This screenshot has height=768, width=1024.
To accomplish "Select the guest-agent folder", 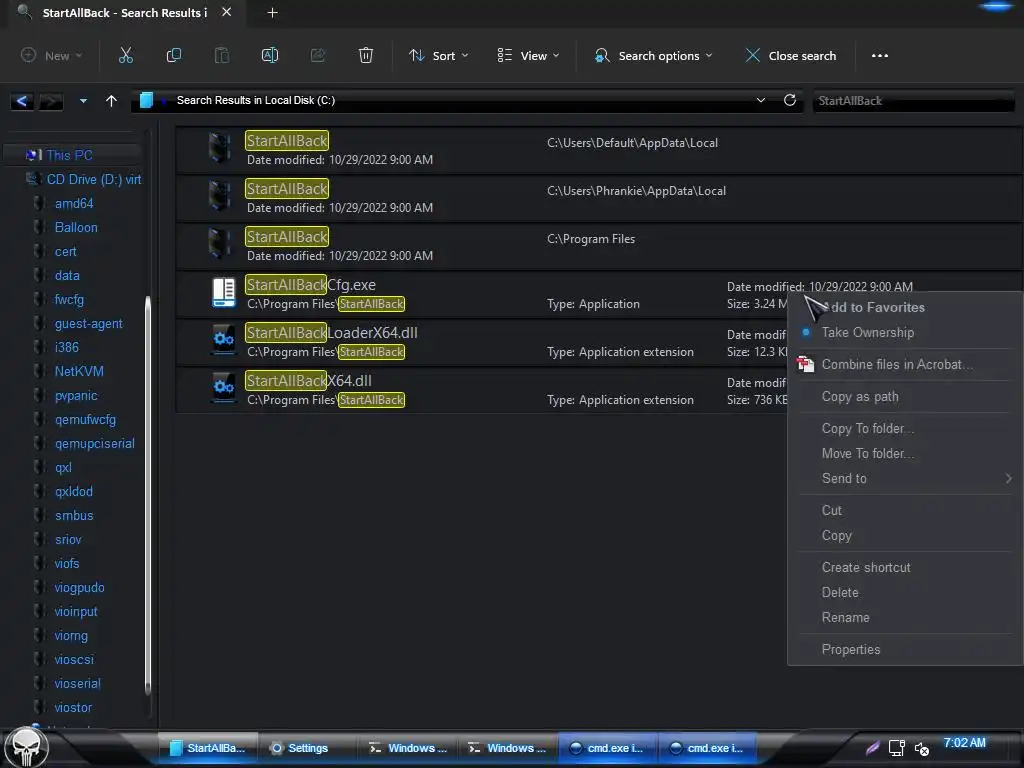I will tap(88, 323).
